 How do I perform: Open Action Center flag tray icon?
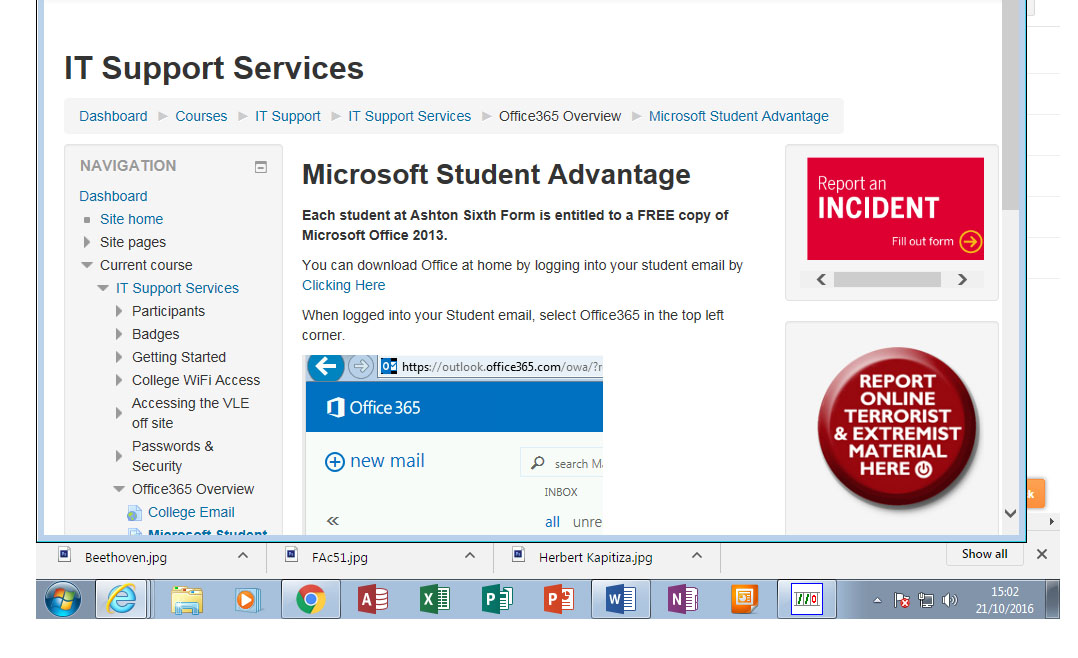(x=901, y=600)
